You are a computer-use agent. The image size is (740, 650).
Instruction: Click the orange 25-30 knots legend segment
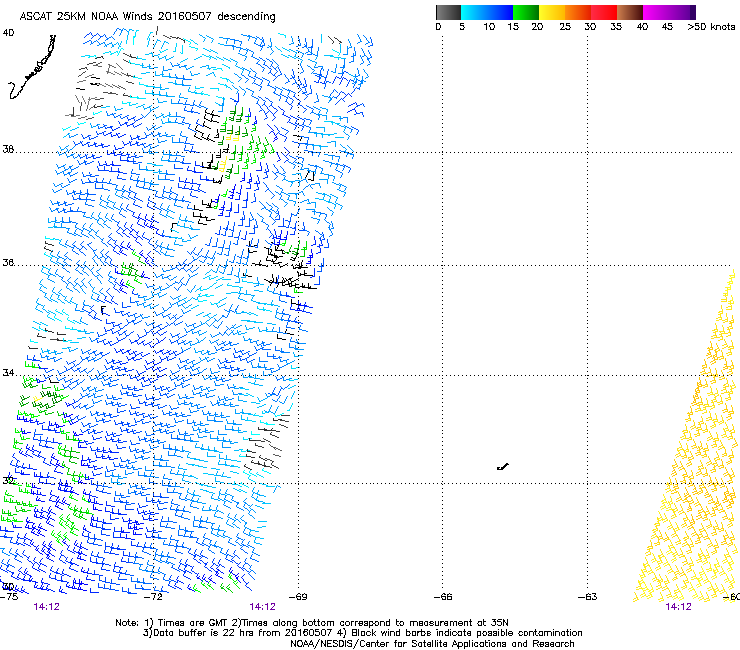coord(578,12)
